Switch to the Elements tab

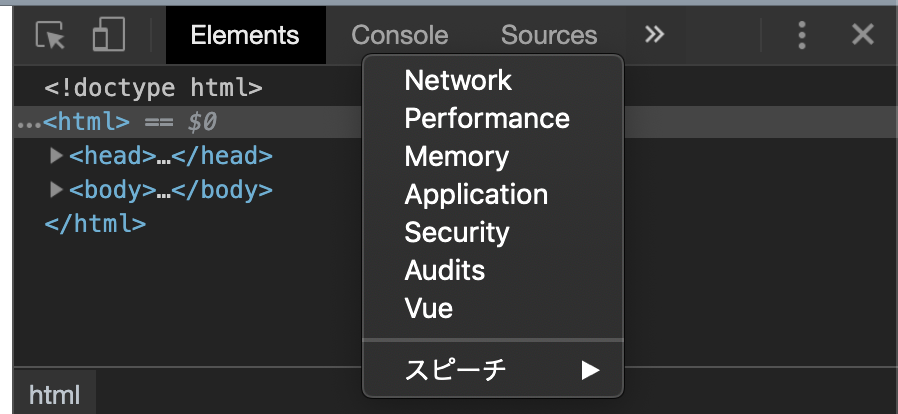point(245,36)
